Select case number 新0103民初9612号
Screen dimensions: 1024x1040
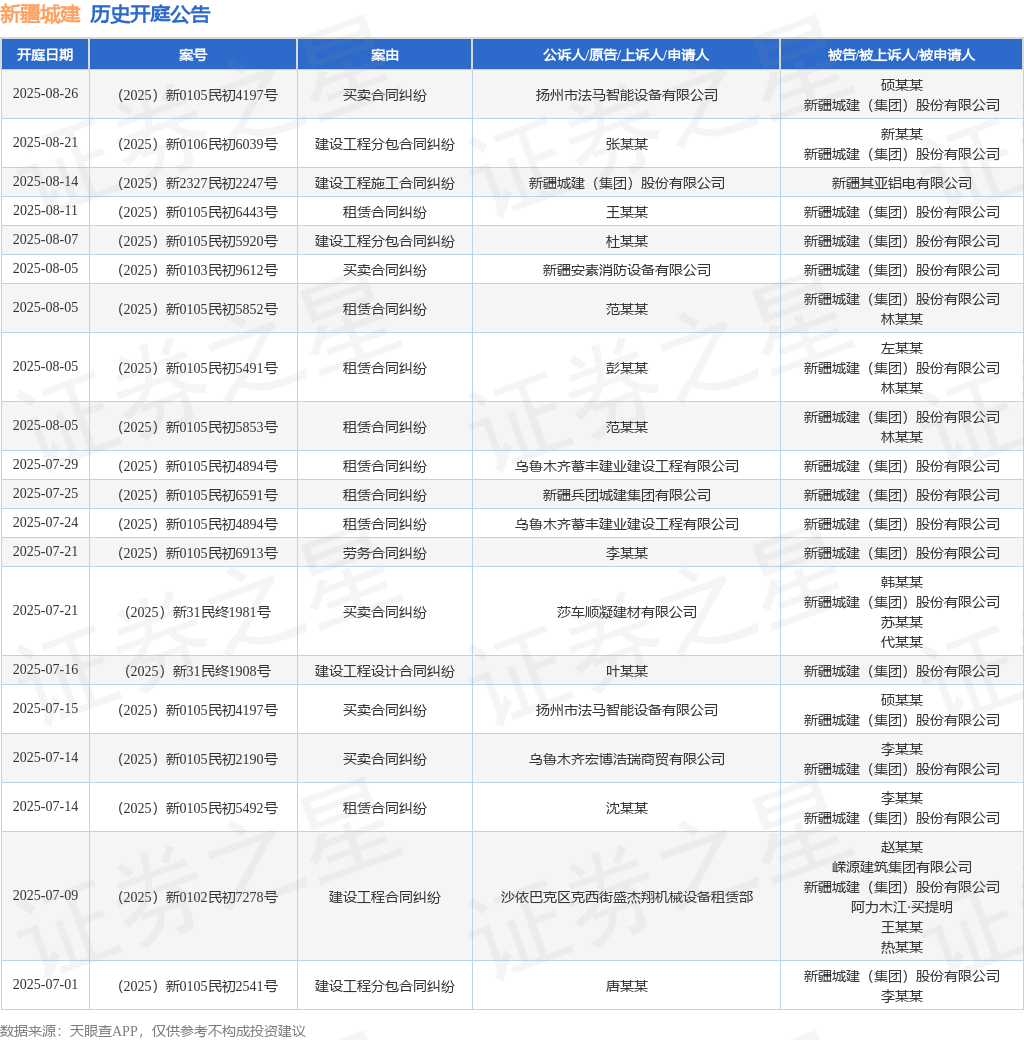pos(198,270)
